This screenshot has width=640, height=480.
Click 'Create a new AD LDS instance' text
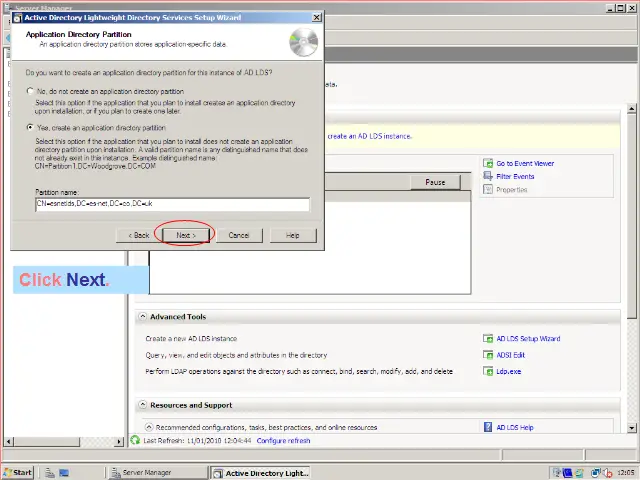pyautogui.click(x=191, y=338)
